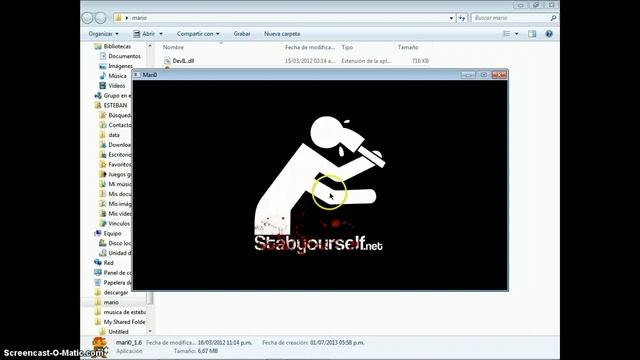The width and height of the screenshot is (640, 360).
Task: Select the ESTEBAN user folder
Action: pos(115,105)
